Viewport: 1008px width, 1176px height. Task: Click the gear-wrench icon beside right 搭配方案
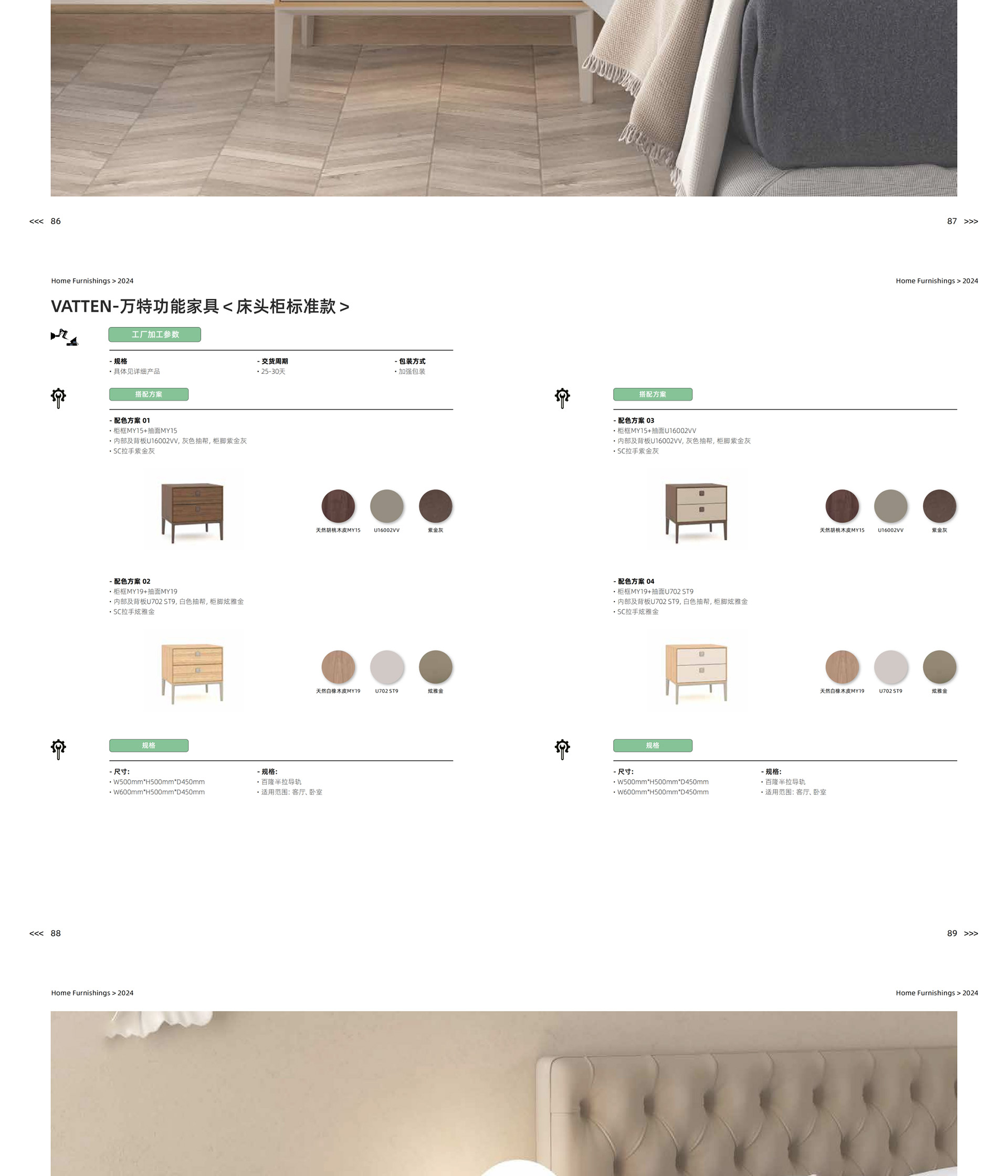point(562,398)
